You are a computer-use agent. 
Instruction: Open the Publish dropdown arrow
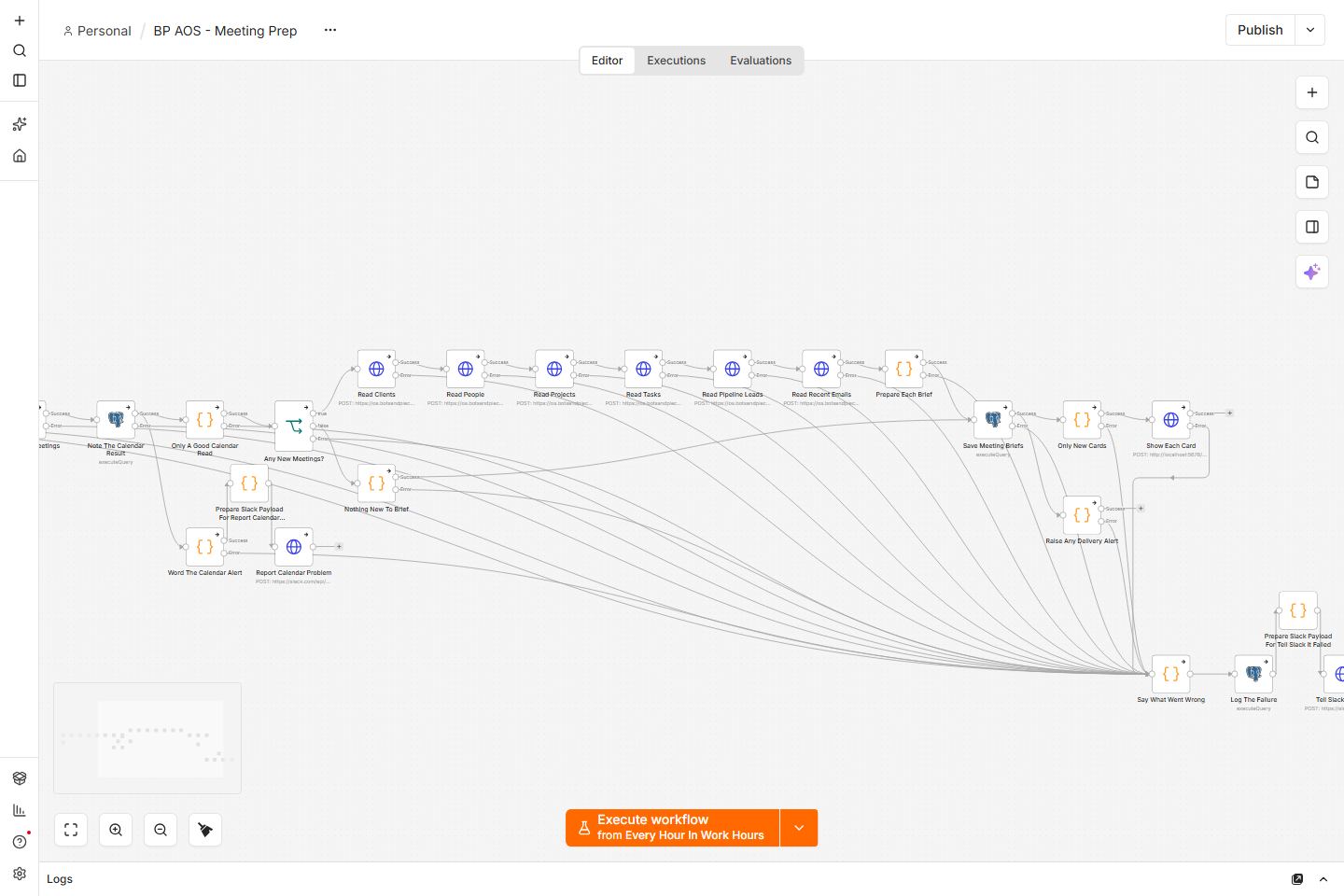[1310, 30]
